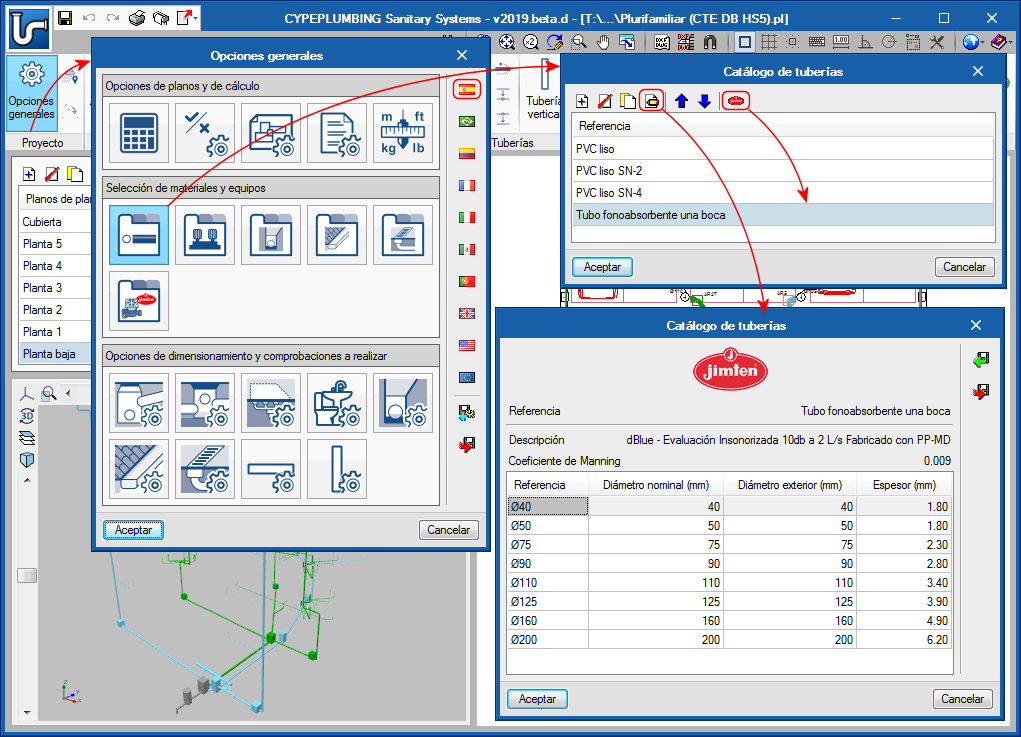1021x737 pixels.
Task: Click the roof drainage sizing options icon
Action: [x=139, y=469]
